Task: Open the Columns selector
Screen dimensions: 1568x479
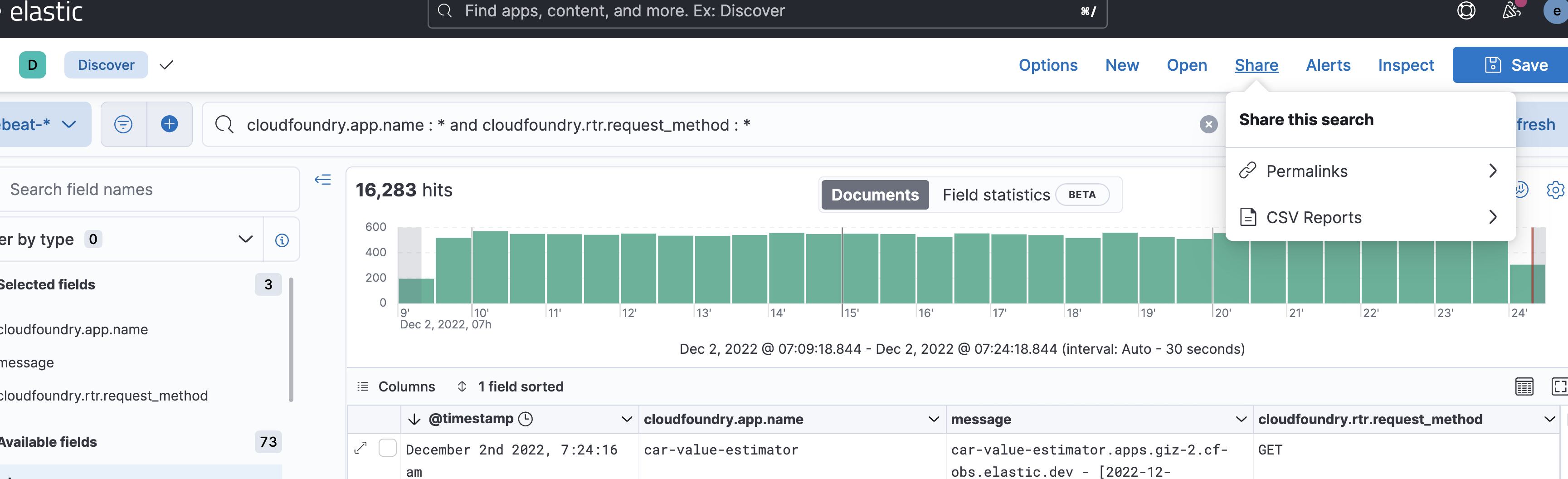Action: tap(396, 386)
